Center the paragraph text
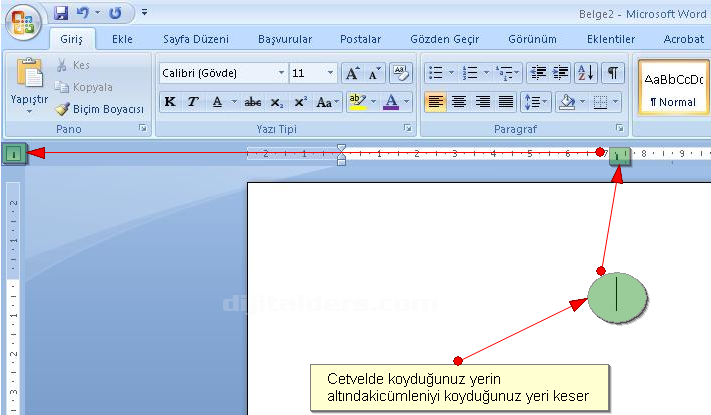The image size is (711, 415). (459, 102)
